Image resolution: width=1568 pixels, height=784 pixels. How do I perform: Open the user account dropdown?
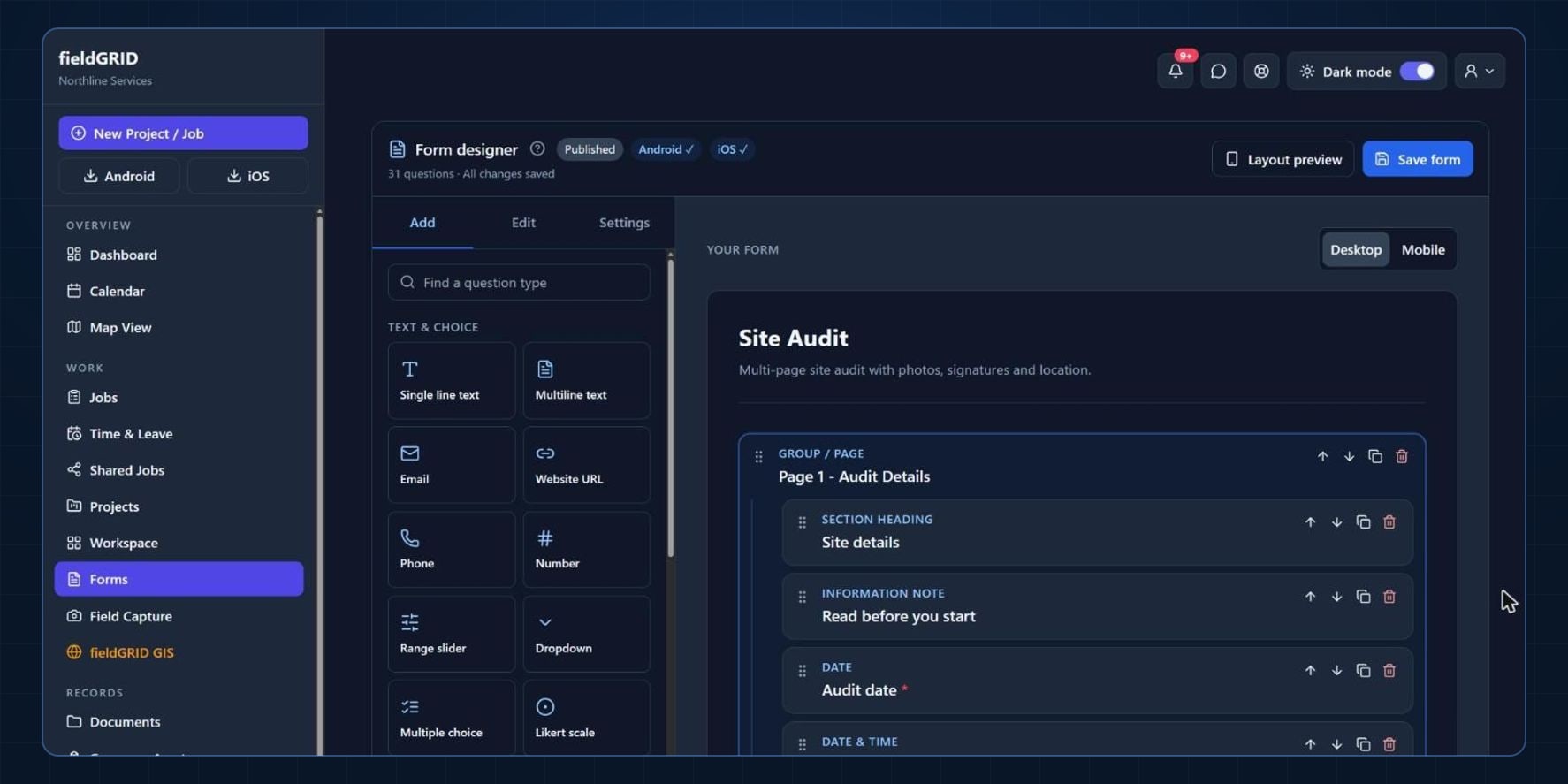(1480, 72)
